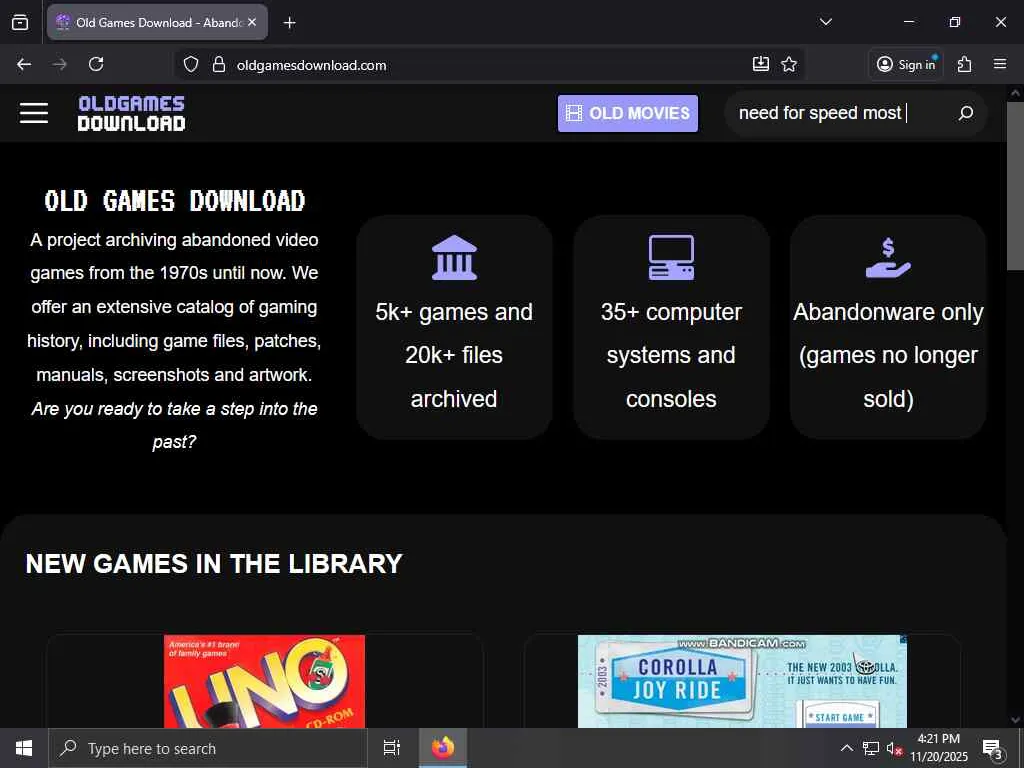This screenshot has height=768, width=1024.
Task: Open the notification center icon
Action: pos(993,748)
